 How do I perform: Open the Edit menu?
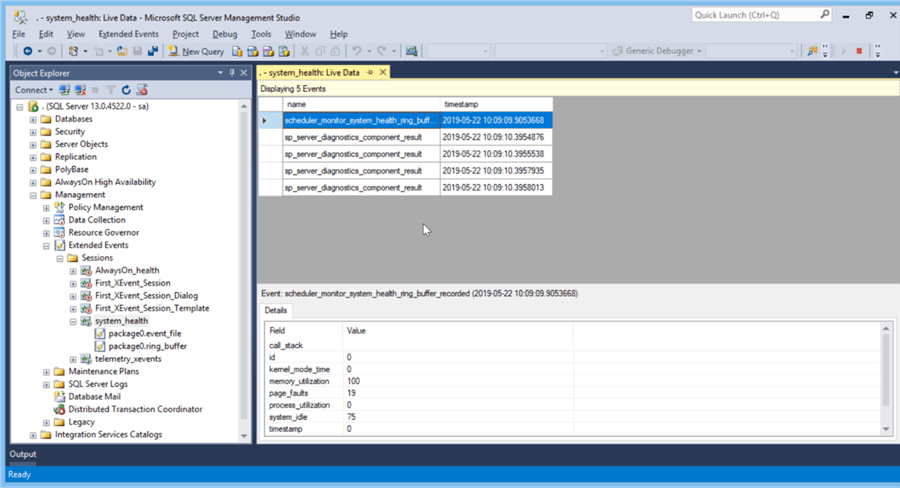pos(45,34)
